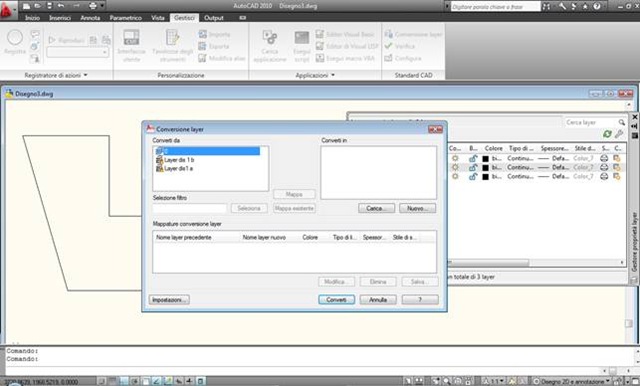The width and height of the screenshot is (640, 386).
Task: Select 'Layer da1 a' in Converti da list
Action: pos(174,168)
